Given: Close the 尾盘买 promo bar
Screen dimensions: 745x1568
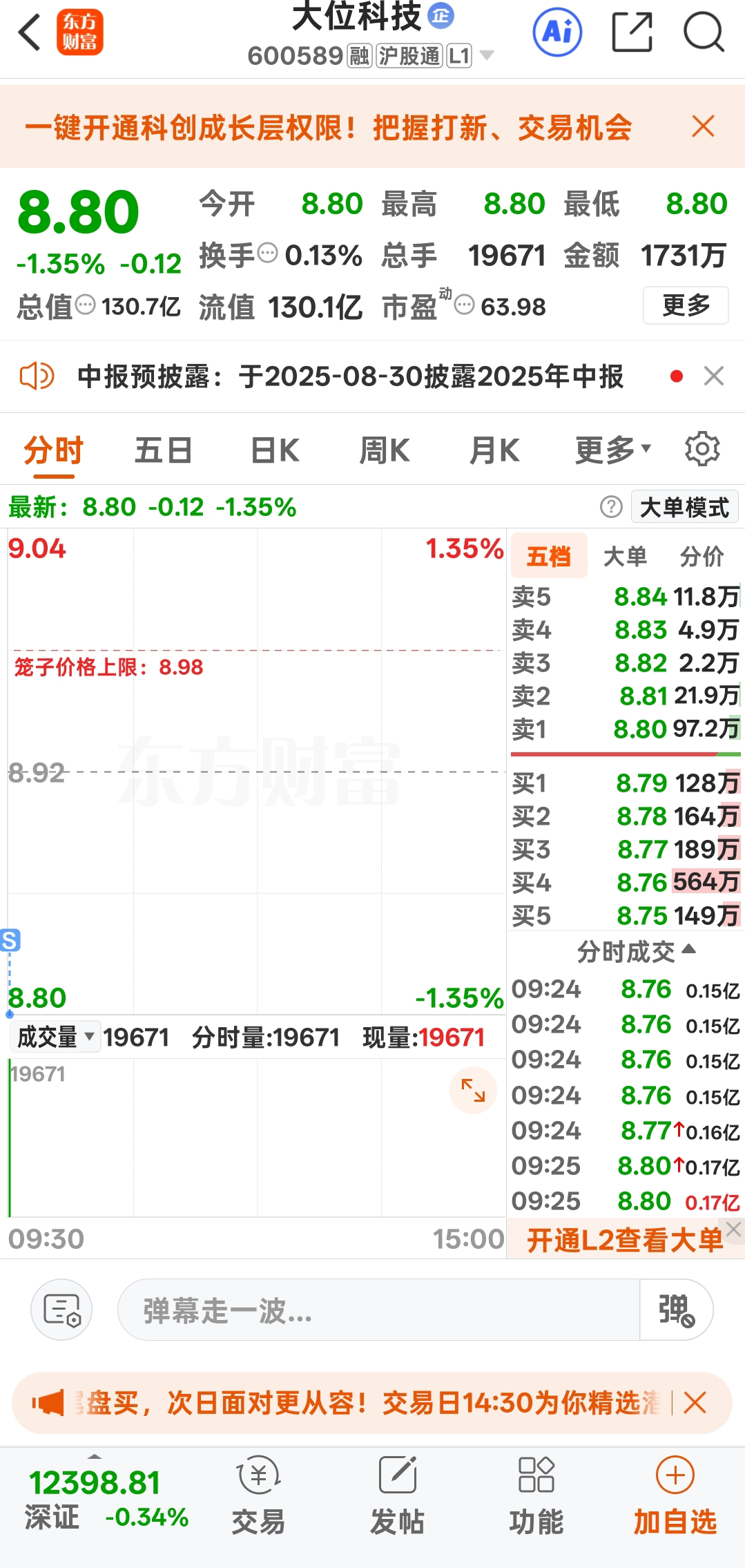Looking at the screenshot, I should pos(695,1403).
